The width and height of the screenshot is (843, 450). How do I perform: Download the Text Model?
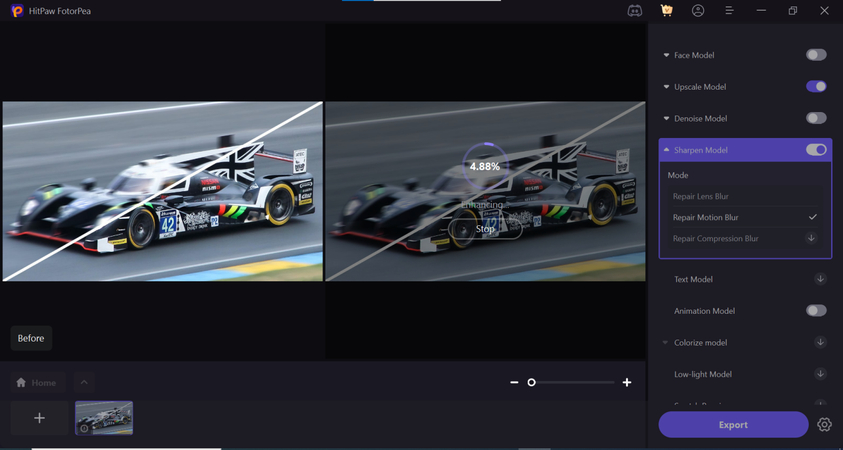click(820, 279)
